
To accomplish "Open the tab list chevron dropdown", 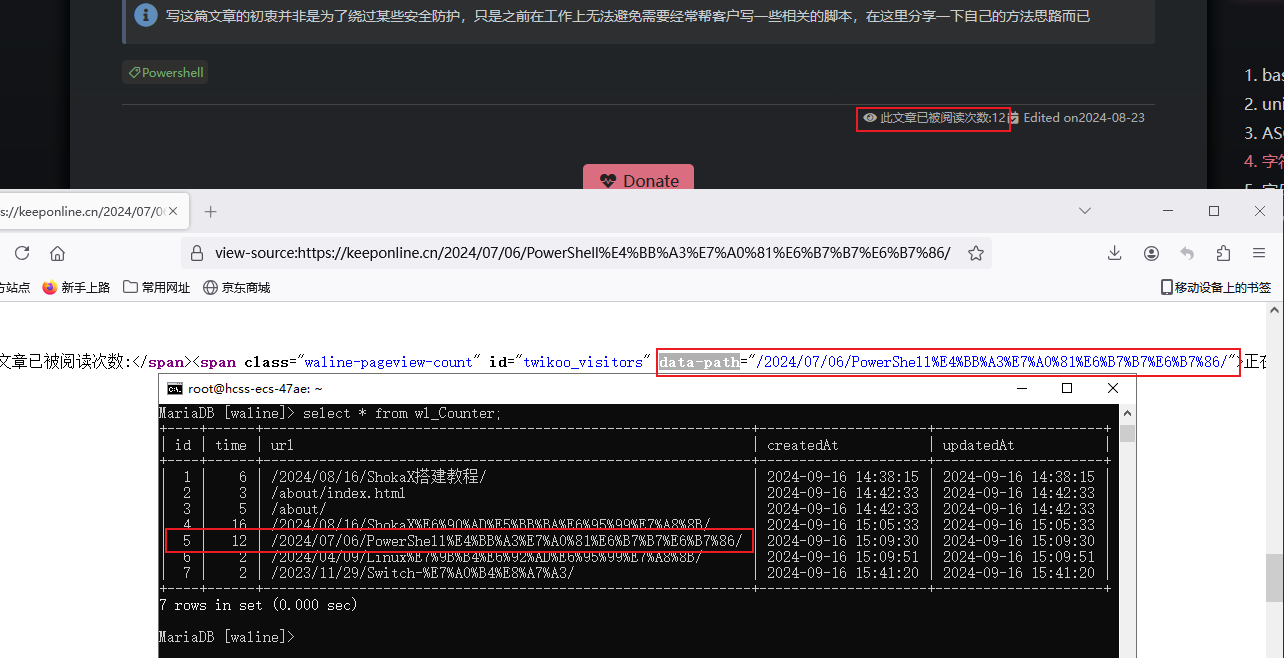I will pos(1084,211).
